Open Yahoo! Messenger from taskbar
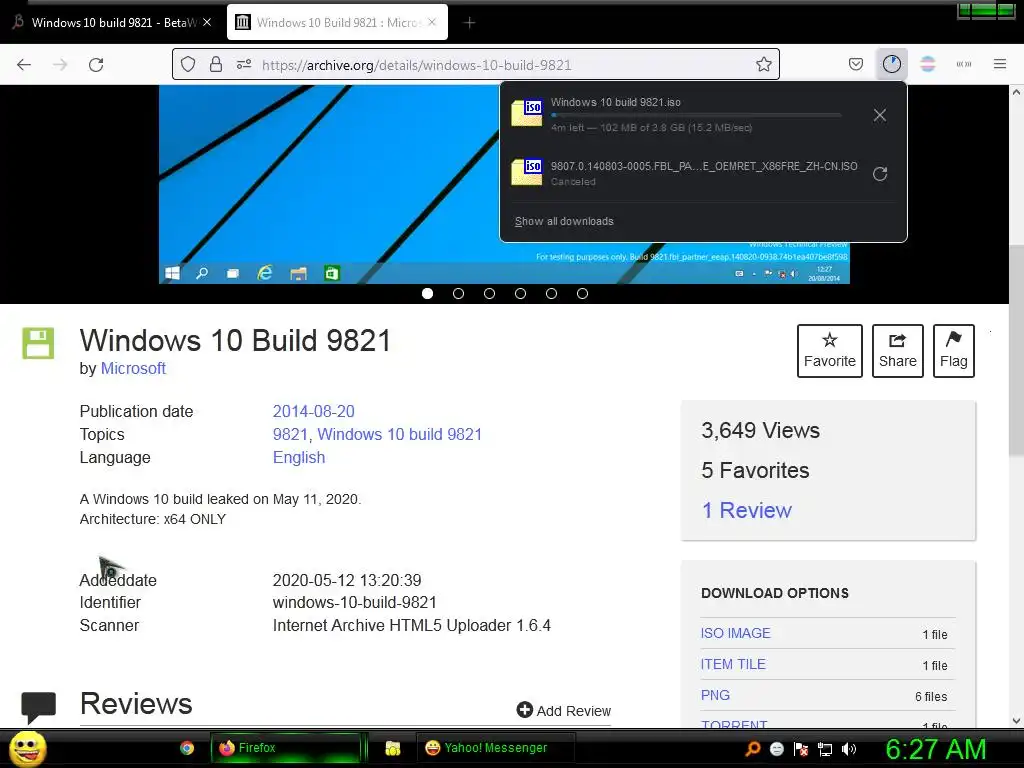Image resolution: width=1024 pixels, height=768 pixels. pos(496,748)
